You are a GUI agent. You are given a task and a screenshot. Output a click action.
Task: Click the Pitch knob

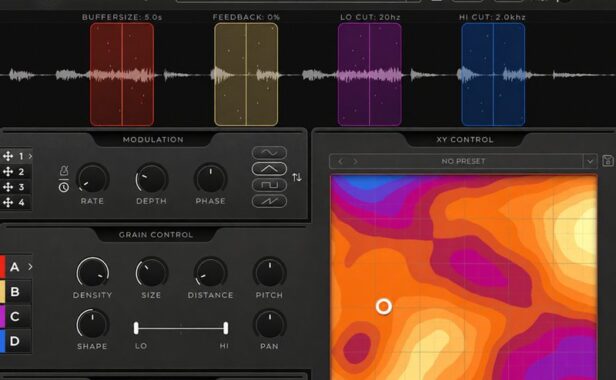pyautogui.click(x=270, y=273)
